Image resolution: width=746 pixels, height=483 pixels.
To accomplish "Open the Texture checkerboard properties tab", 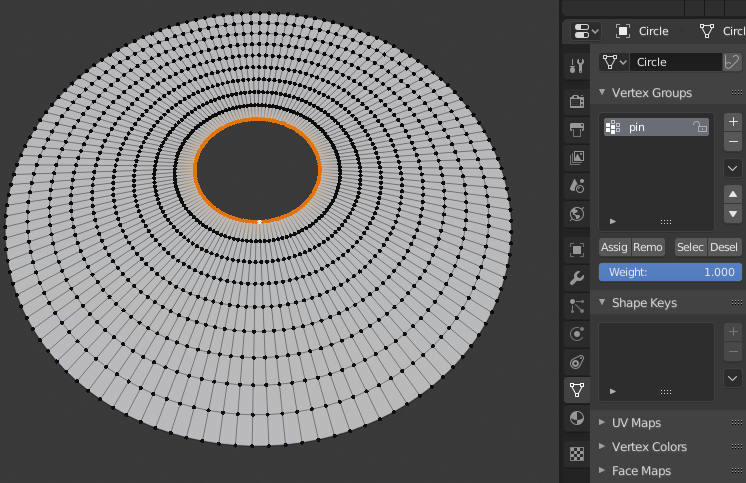I will click(577, 454).
